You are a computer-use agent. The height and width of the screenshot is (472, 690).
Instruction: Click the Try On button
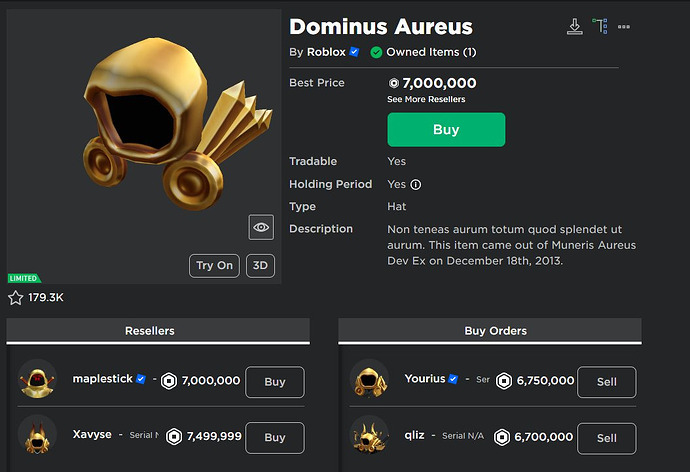point(214,265)
